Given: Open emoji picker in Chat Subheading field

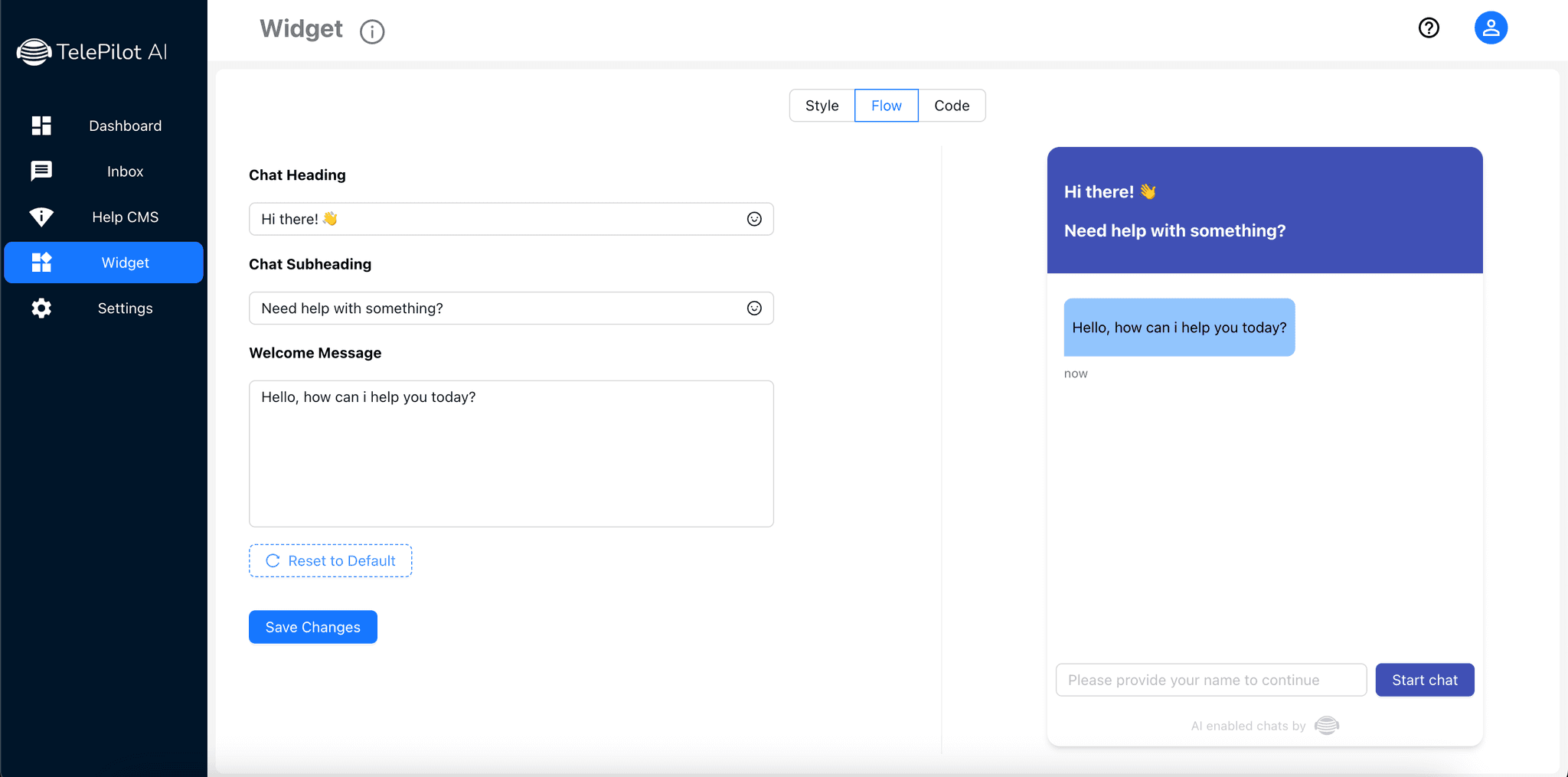Looking at the screenshot, I should (x=754, y=309).
